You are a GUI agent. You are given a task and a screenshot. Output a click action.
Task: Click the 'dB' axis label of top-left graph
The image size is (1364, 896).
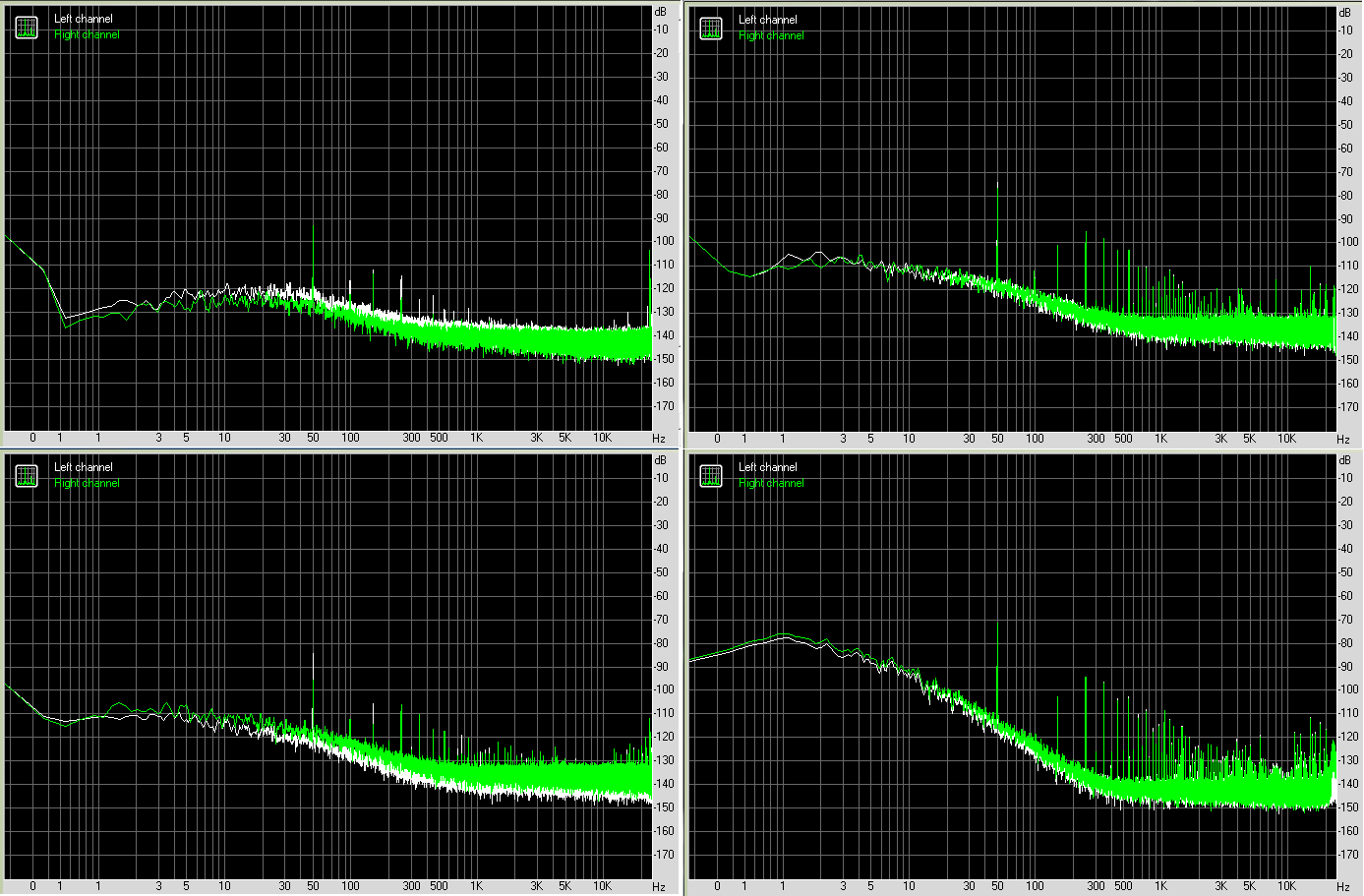[661, 12]
